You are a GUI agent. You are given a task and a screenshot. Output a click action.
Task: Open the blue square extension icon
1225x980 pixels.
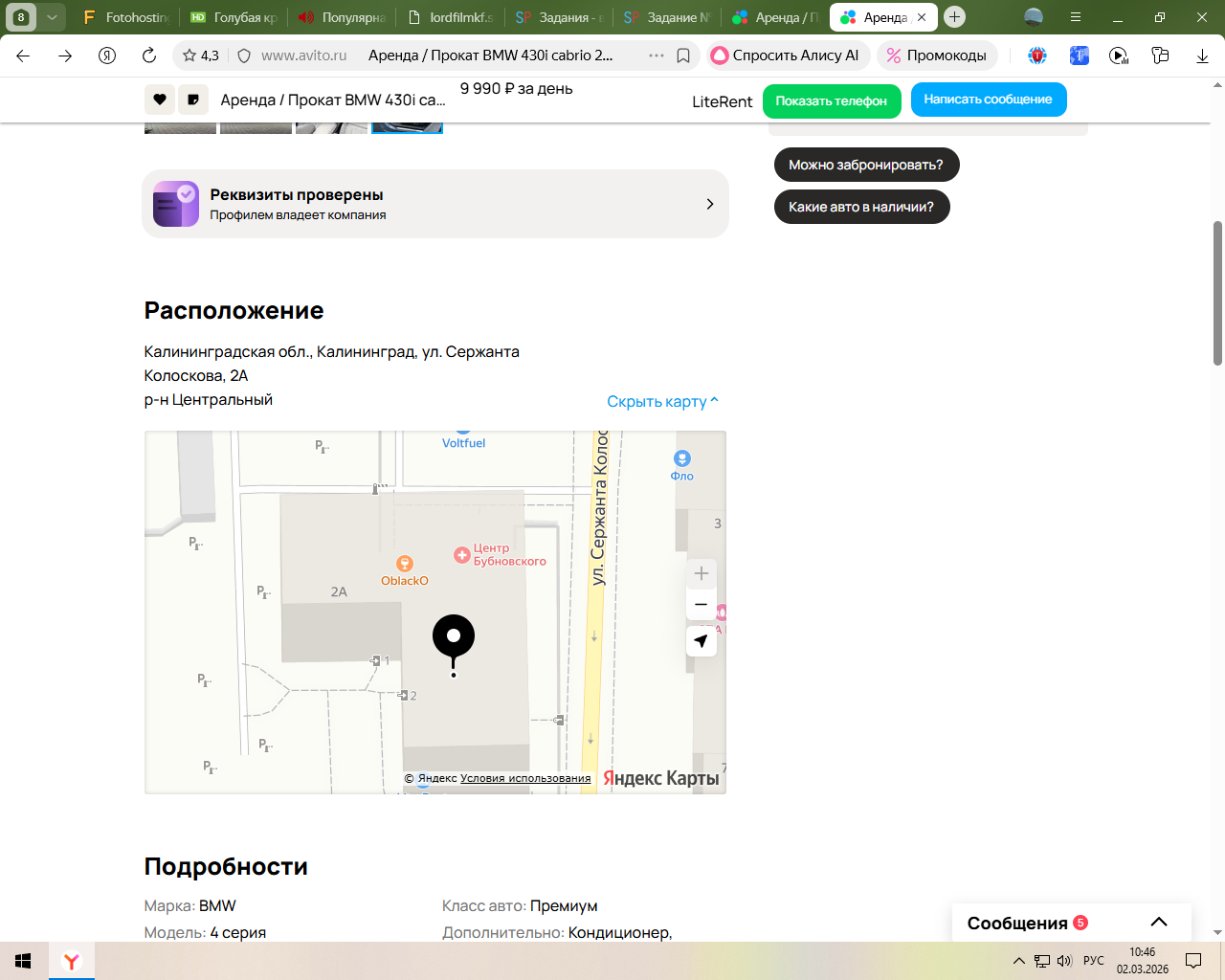coord(1080,56)
